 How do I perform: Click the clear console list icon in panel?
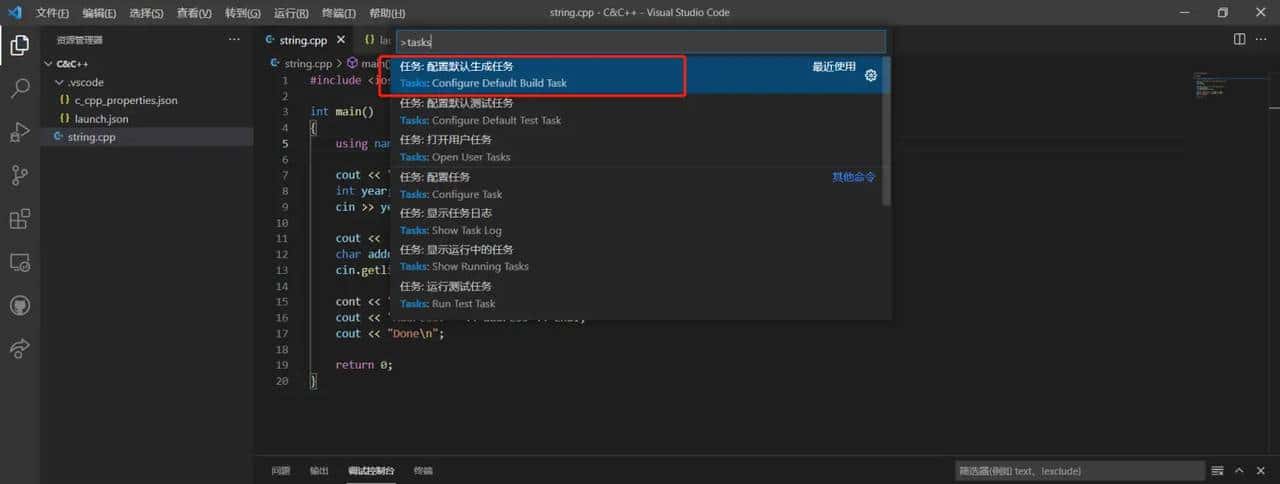(x=1218, y=471)
